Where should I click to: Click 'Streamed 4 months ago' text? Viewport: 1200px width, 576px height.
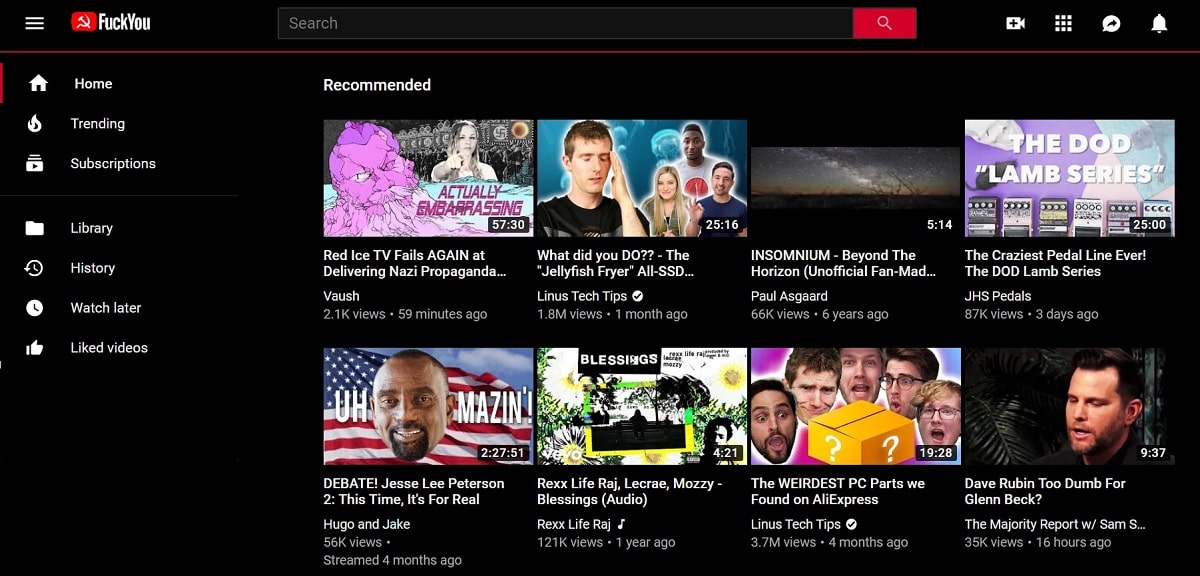click(393, 560)
